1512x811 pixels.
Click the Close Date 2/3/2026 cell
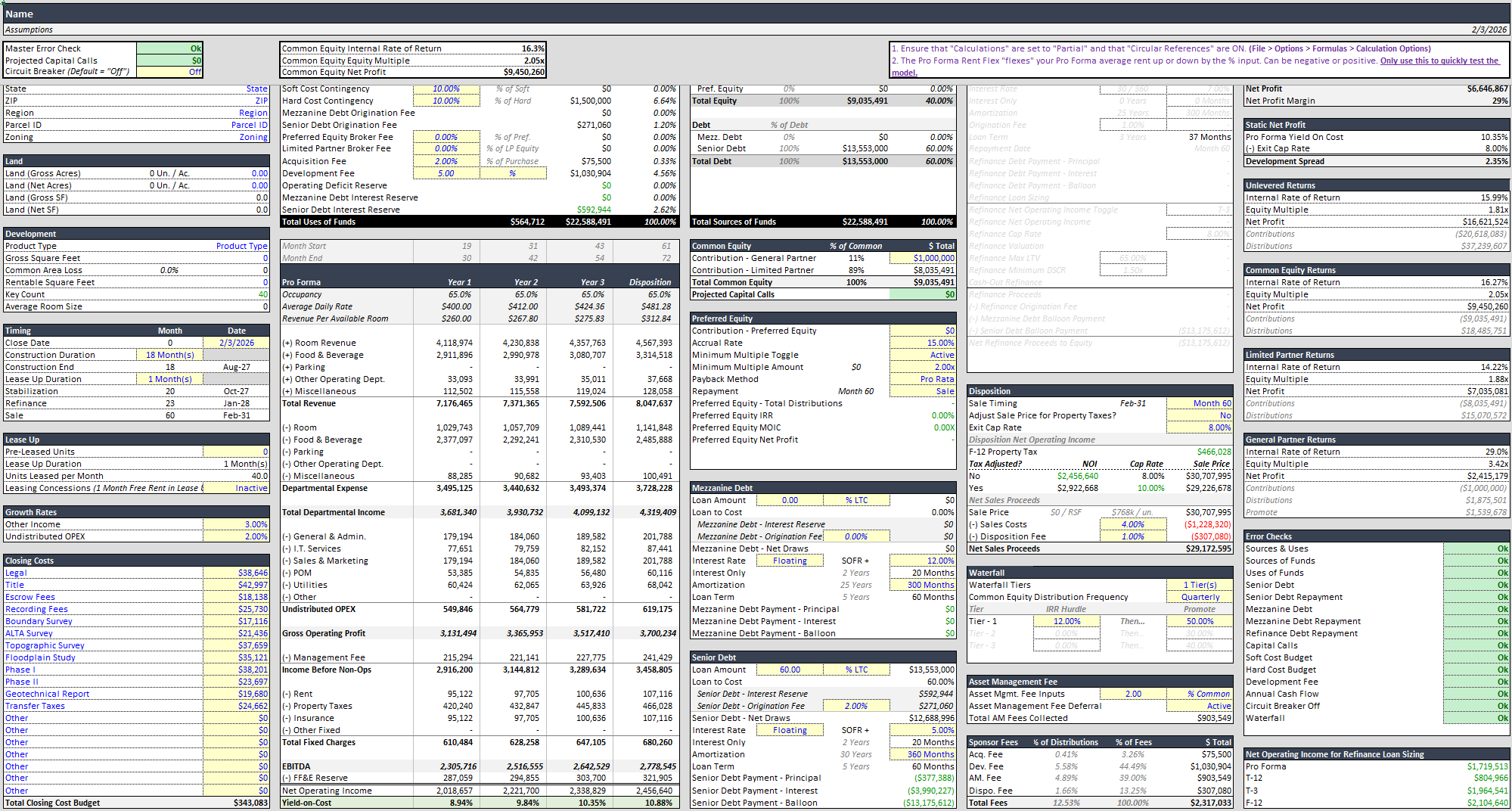pos(237,343)
